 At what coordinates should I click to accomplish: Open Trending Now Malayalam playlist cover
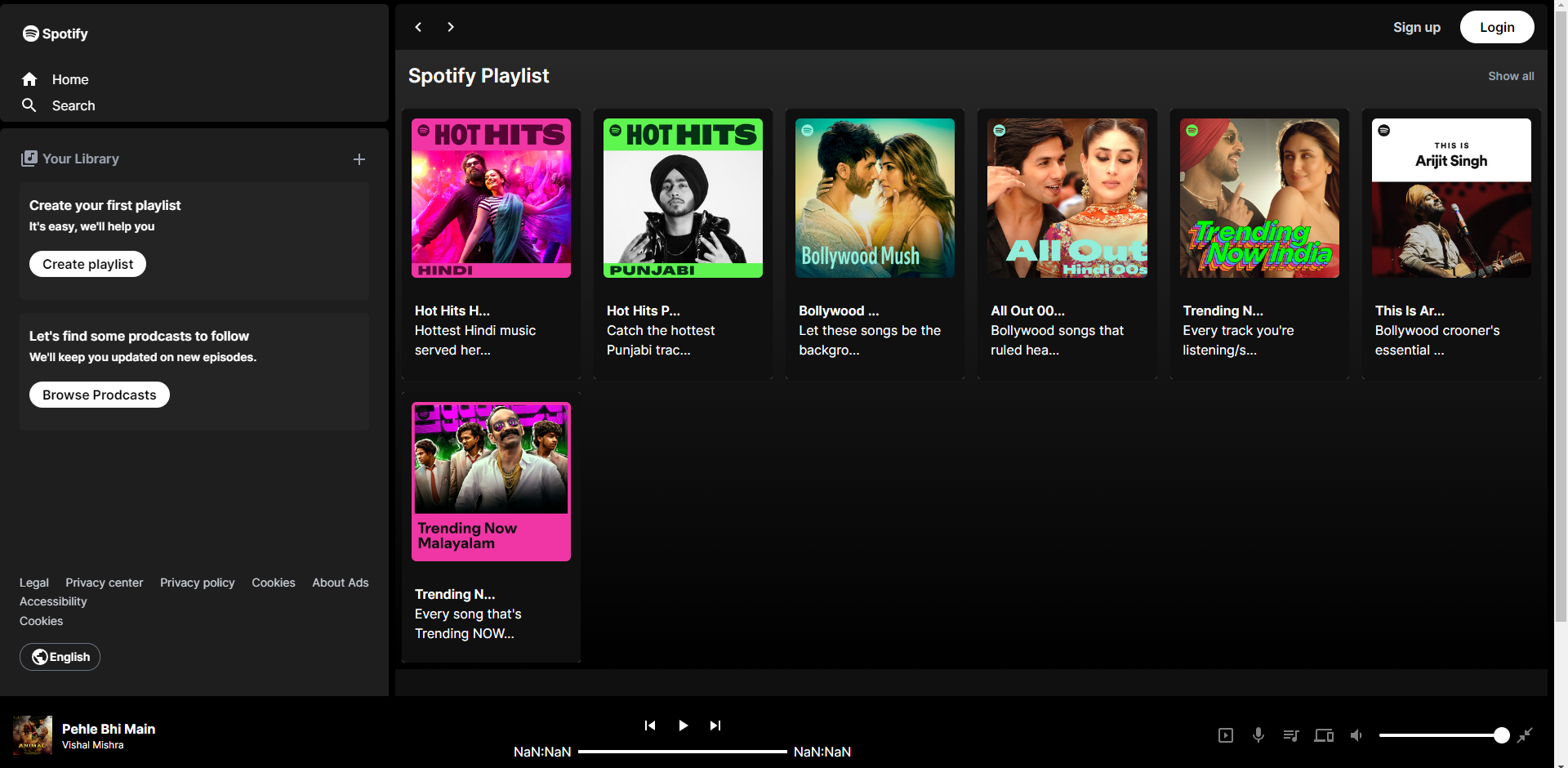pos(491,481)
